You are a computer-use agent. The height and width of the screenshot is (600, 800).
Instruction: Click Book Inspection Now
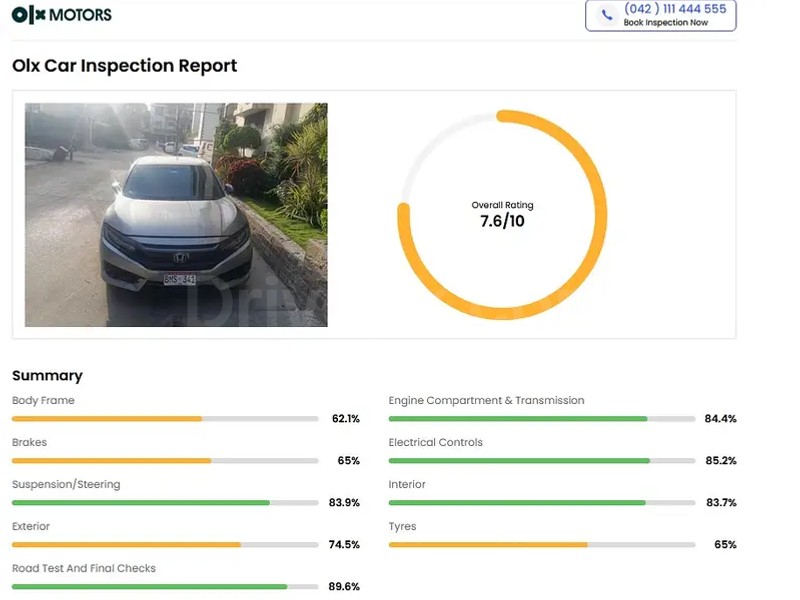tap(668, 21)
